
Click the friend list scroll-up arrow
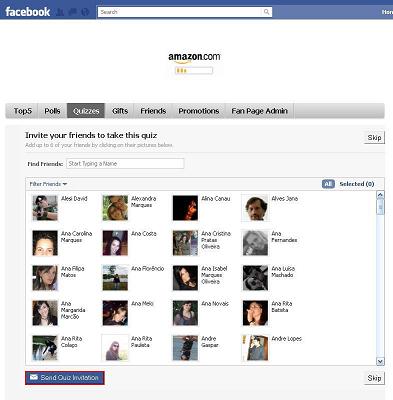click(x=380, y=195)
